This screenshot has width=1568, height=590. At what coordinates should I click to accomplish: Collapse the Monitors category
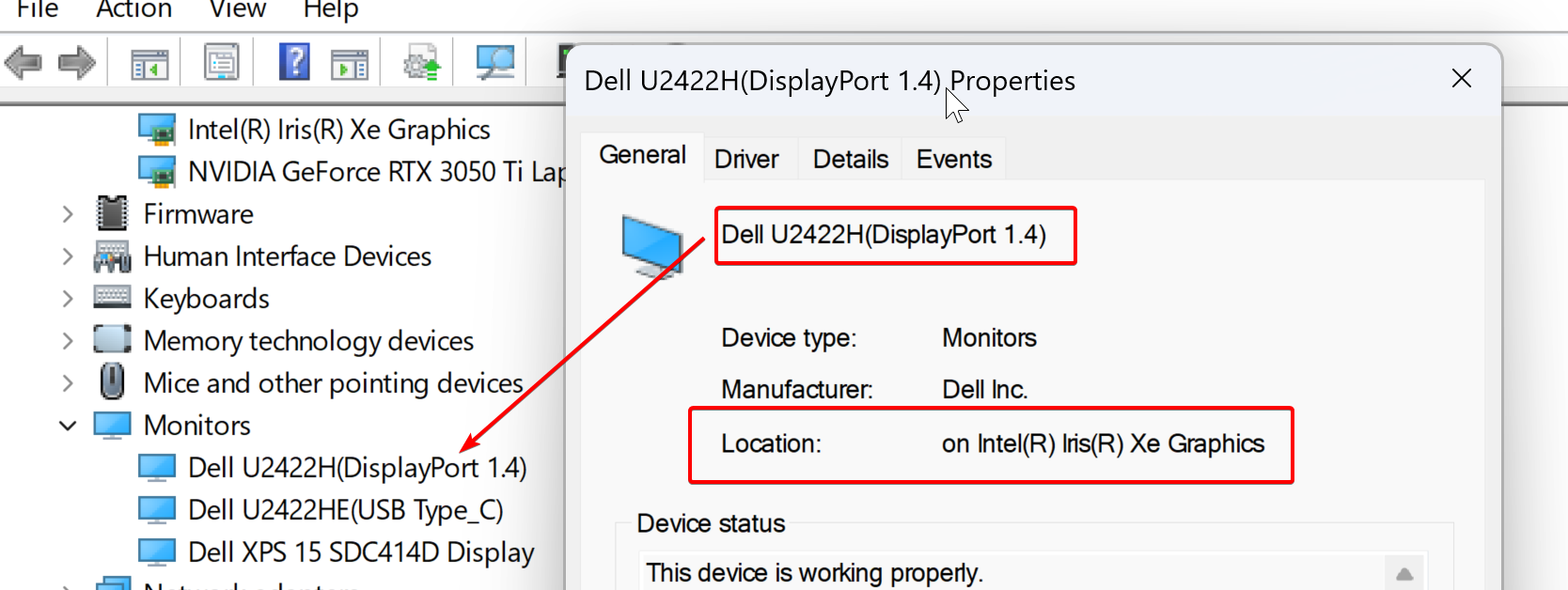point(68,426)
